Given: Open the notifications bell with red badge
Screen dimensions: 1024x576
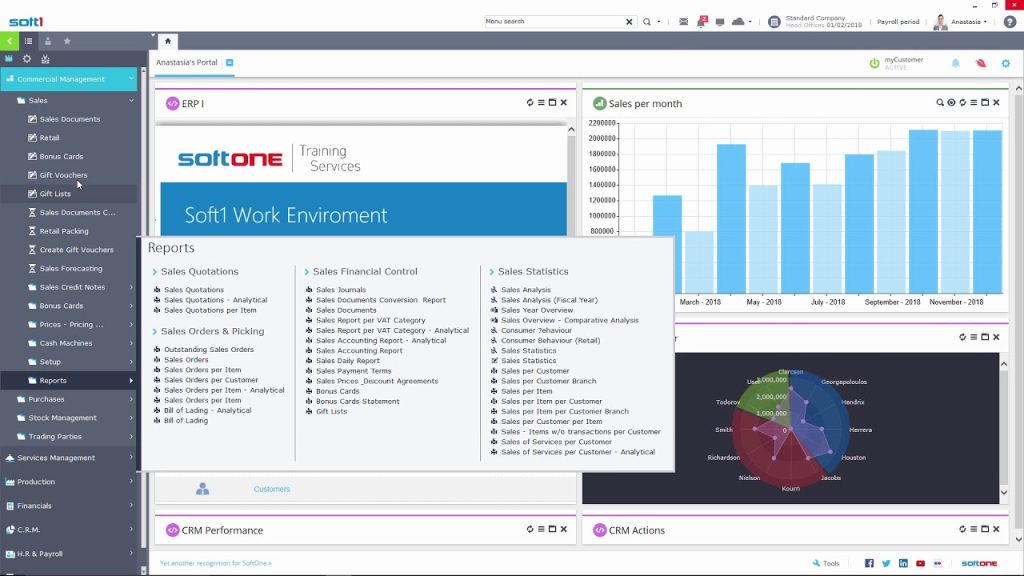Looking at the screenshot, I should [703, 21].
